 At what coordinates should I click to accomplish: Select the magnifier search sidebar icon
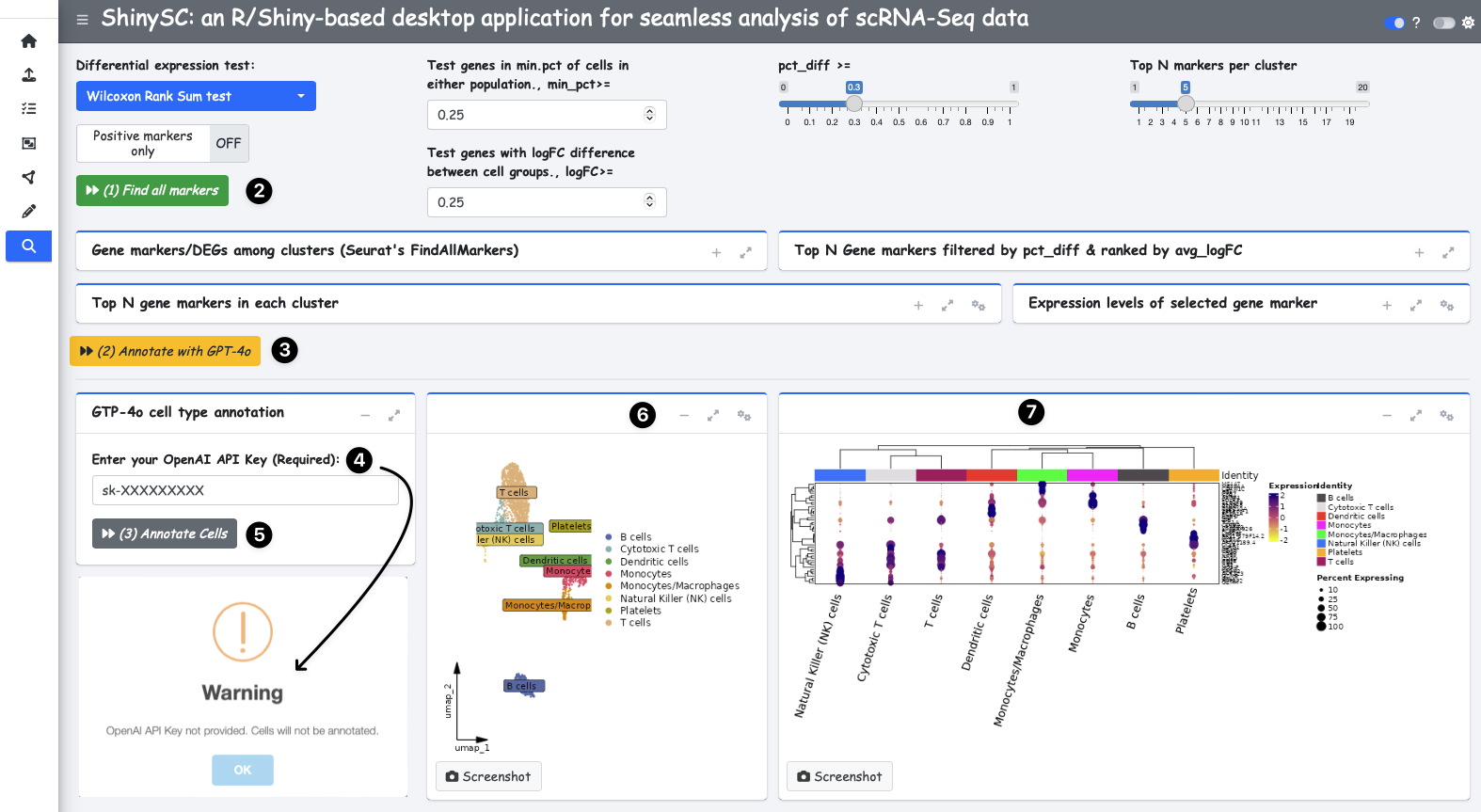(x=28, y=247)
